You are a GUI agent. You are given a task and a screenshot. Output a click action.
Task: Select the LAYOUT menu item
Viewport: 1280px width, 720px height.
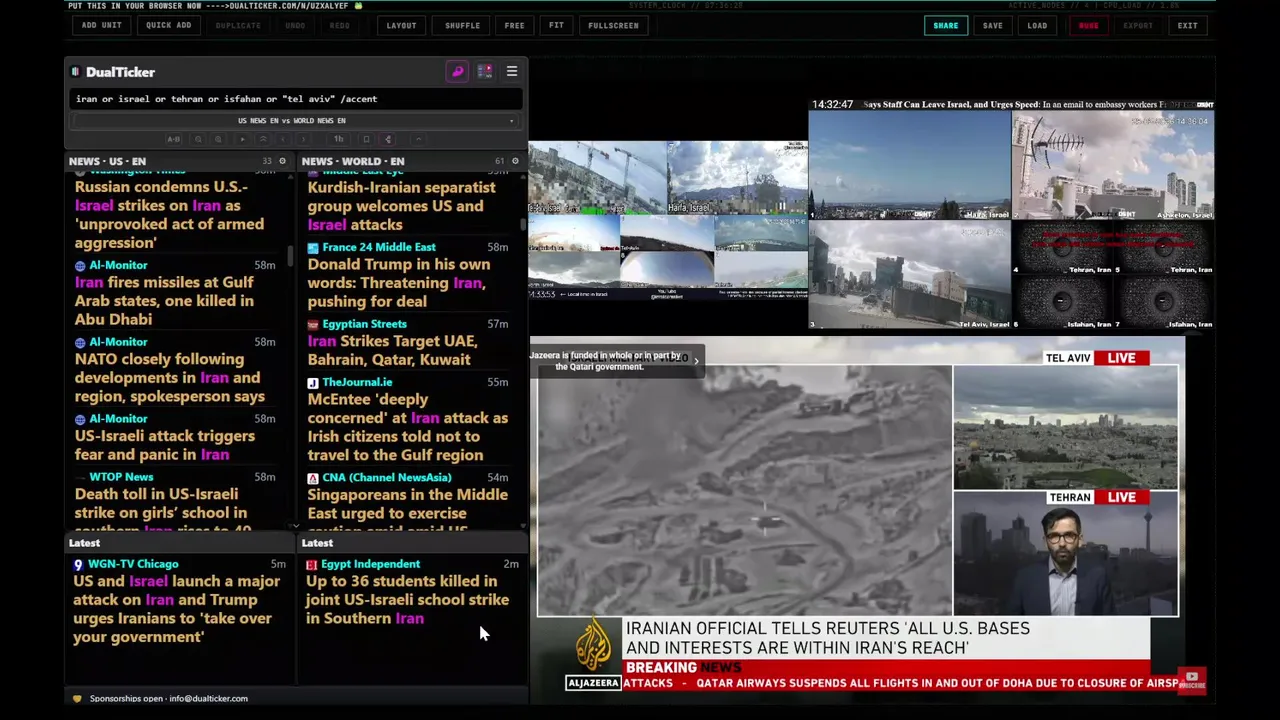pyautogui.click(x=401, y=26)
